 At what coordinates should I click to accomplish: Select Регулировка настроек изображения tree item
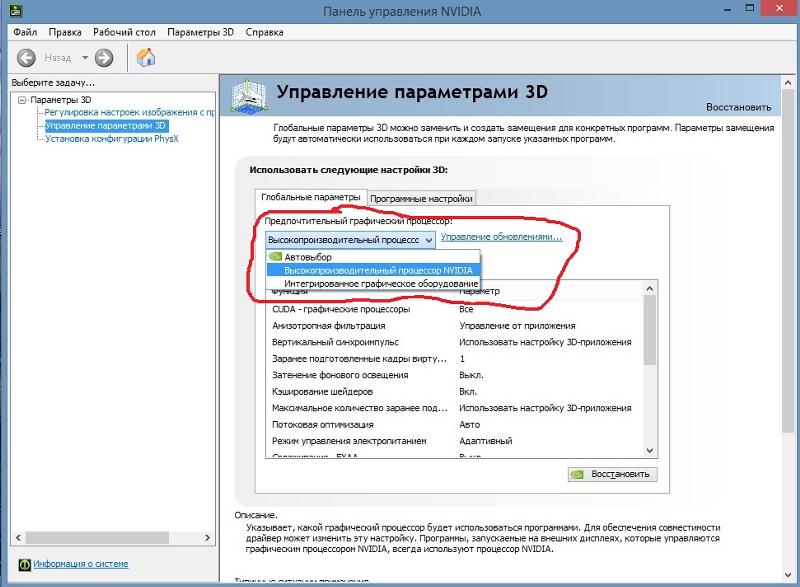click(129, 112)
